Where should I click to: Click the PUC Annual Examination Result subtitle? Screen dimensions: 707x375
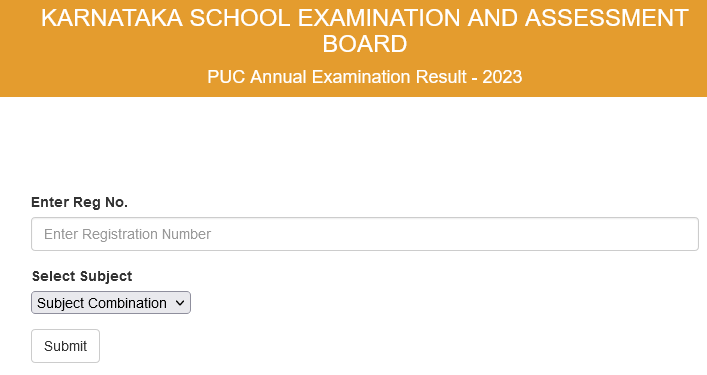coord(364,77)
